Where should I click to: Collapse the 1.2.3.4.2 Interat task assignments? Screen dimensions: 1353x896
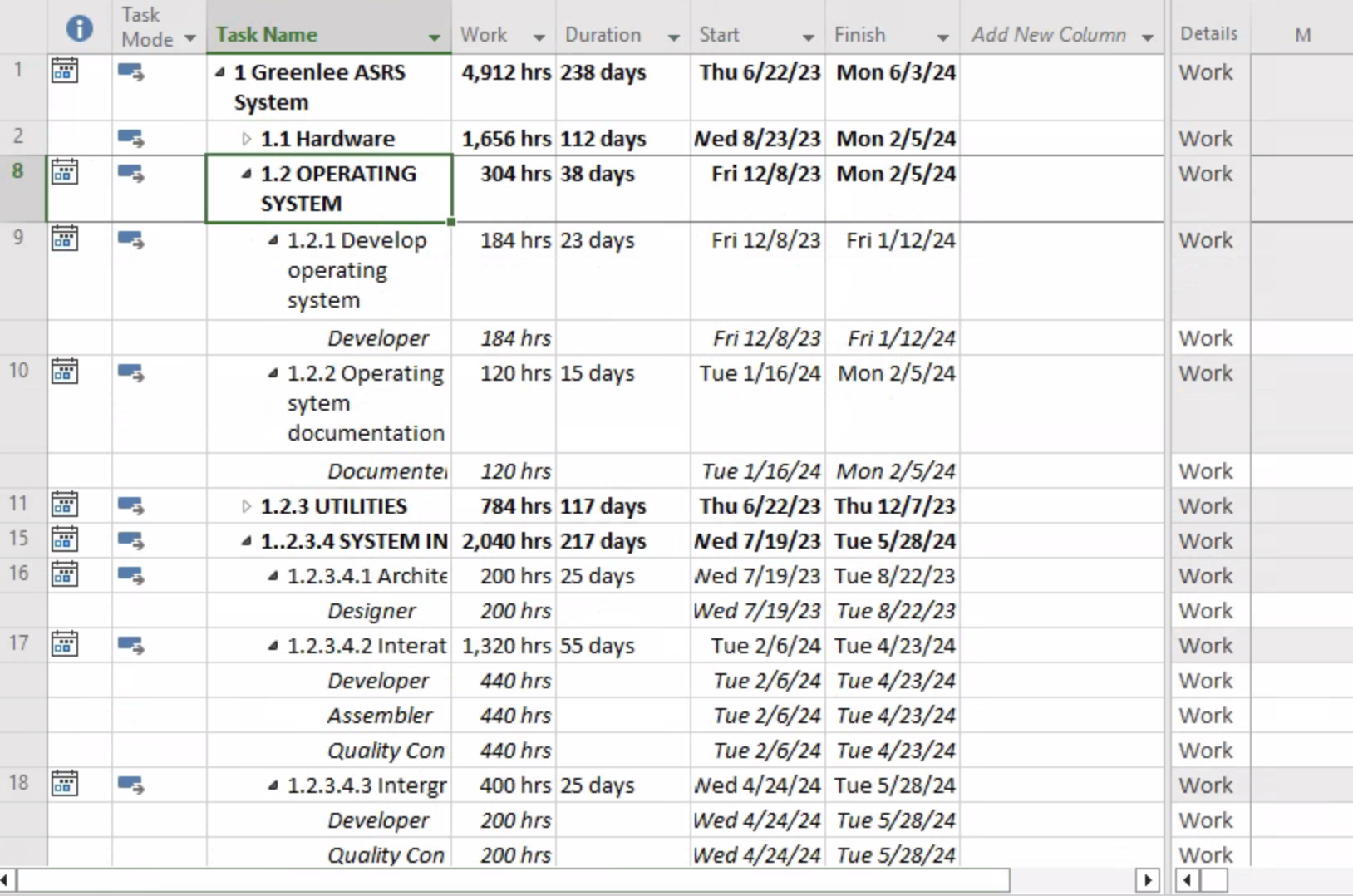click(273, 647)
